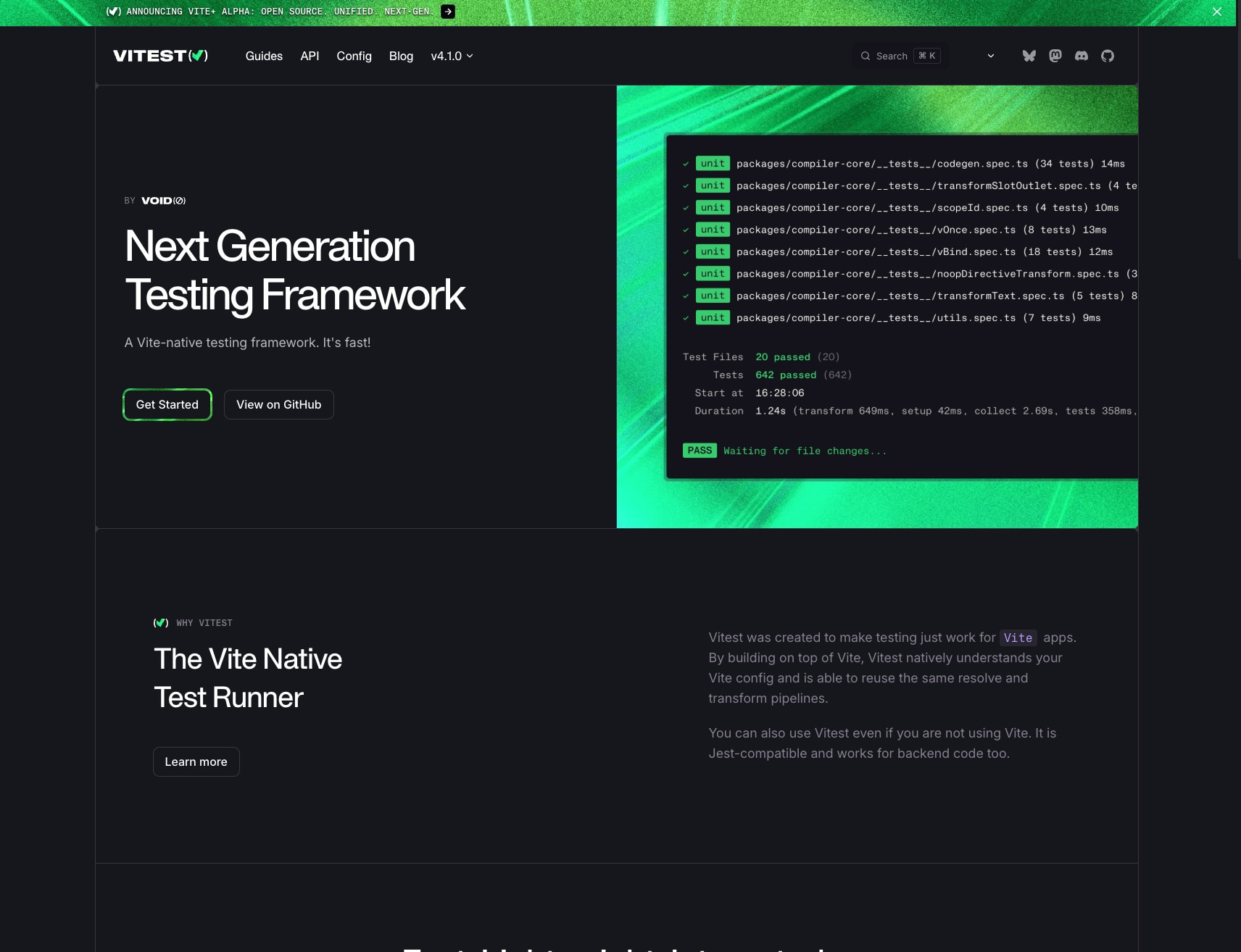The image size is (1241, 952).
Task: Open the chevron dropdown beside search
Action: 991,56
